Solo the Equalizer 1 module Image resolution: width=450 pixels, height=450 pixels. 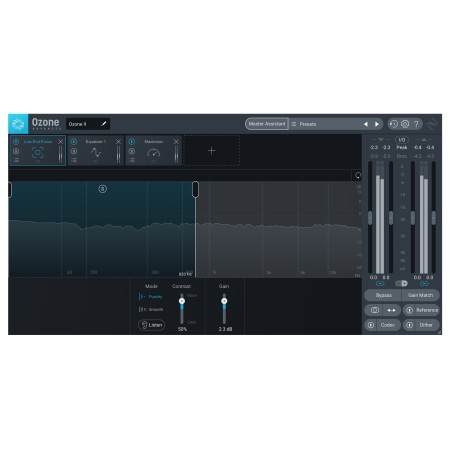click(x=74, y=151)
